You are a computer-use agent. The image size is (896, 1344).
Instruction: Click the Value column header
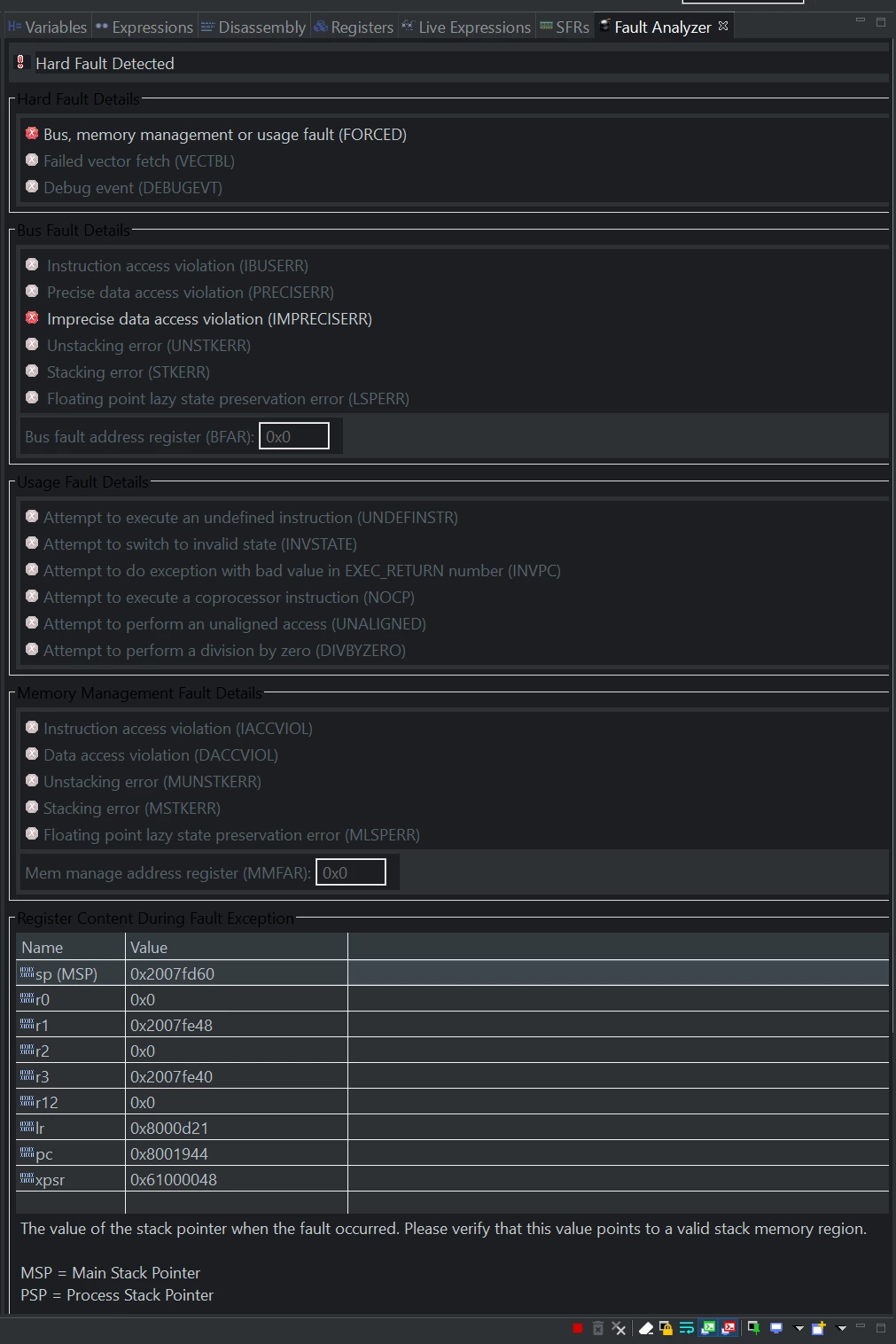237,947
